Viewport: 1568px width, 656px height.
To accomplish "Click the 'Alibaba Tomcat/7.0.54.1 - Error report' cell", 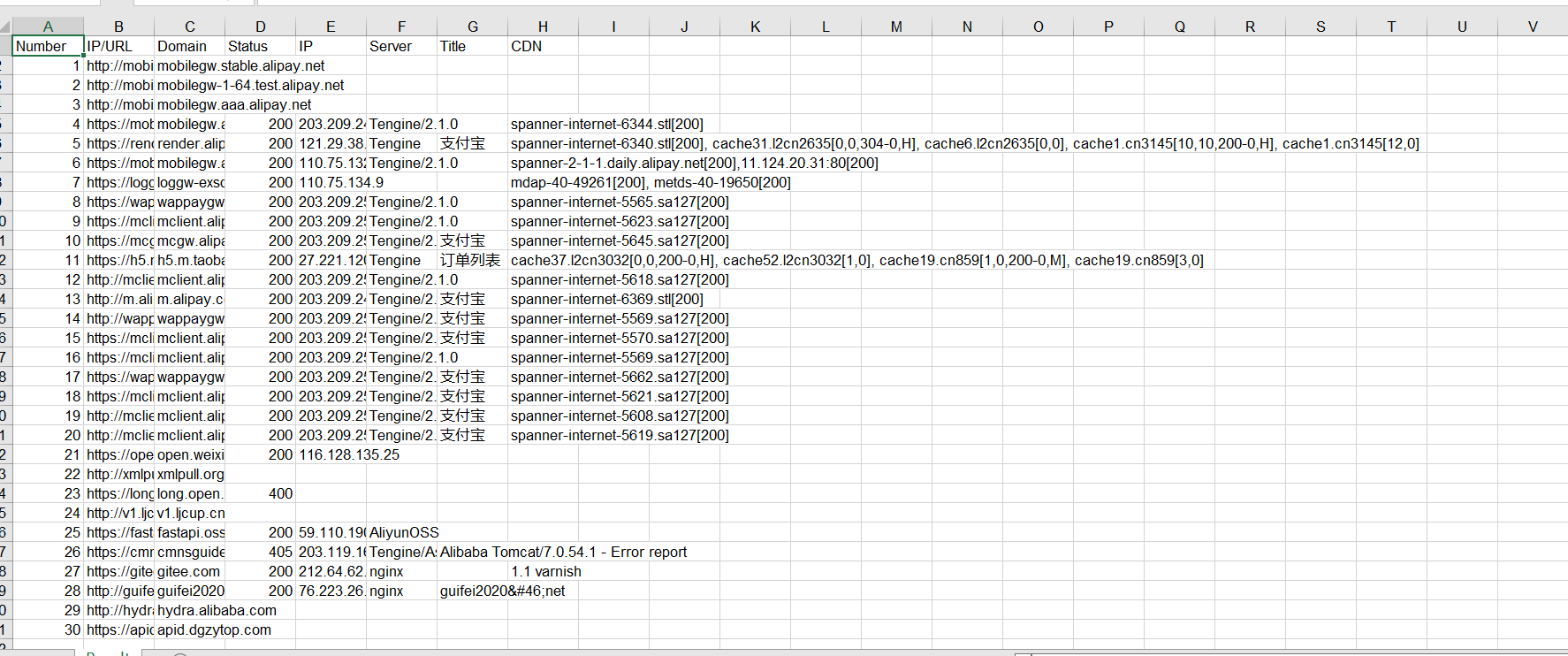I will pos(563,552).
